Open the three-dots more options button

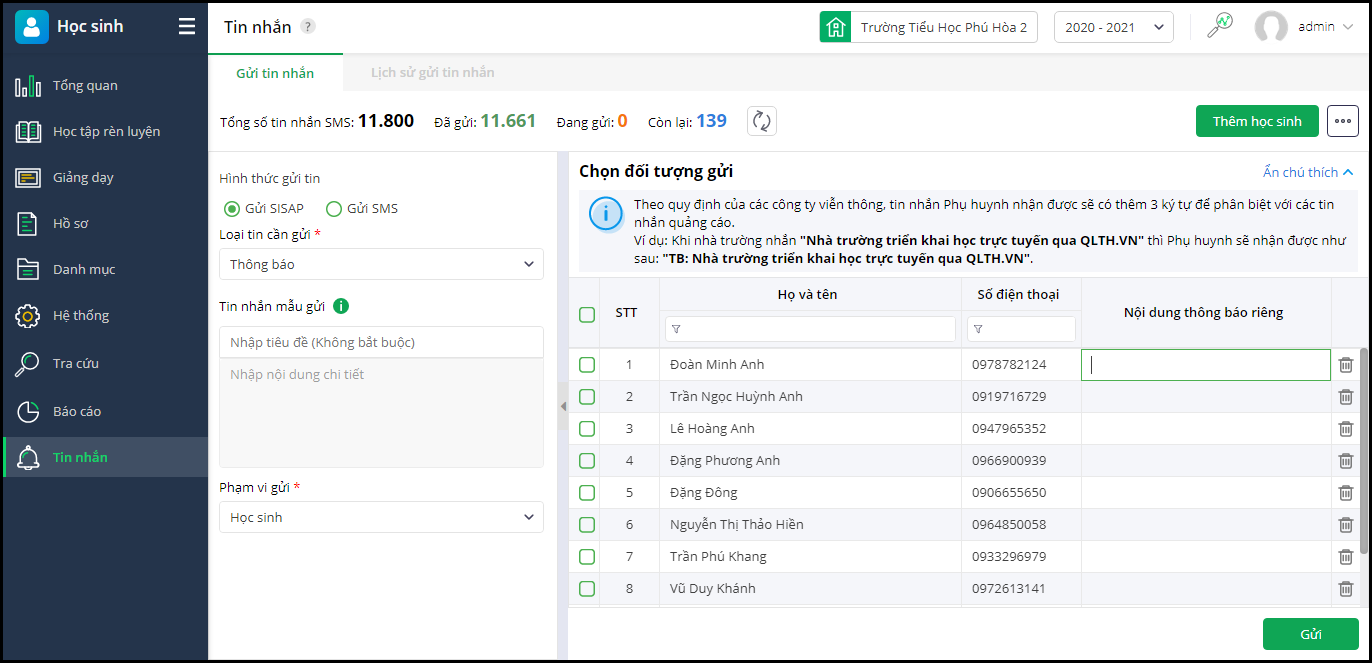pyautogui.click(x=1342, y=121)
